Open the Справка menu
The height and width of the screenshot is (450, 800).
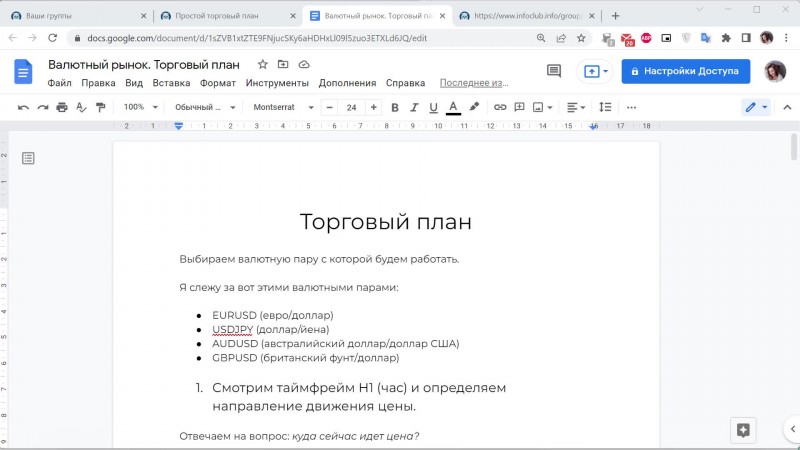click(x=406, y=83)
